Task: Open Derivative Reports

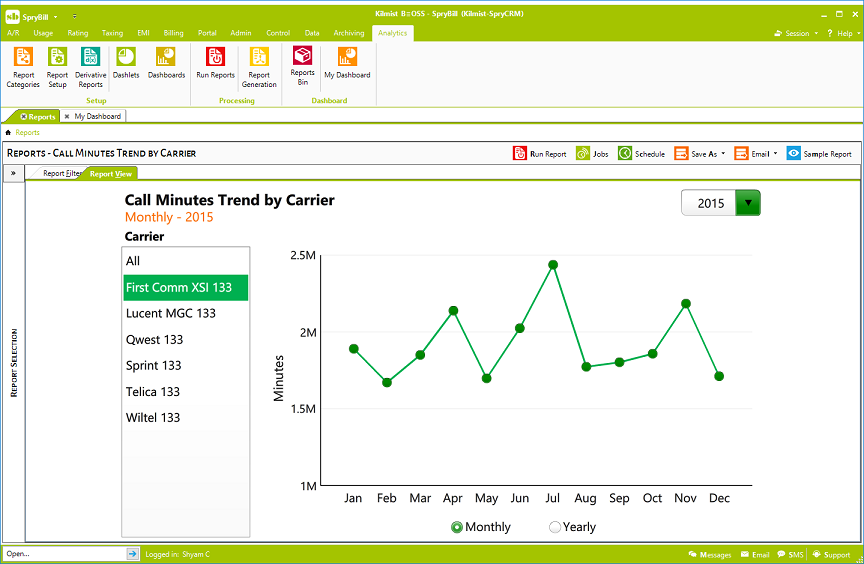Action: pos(90,67)
